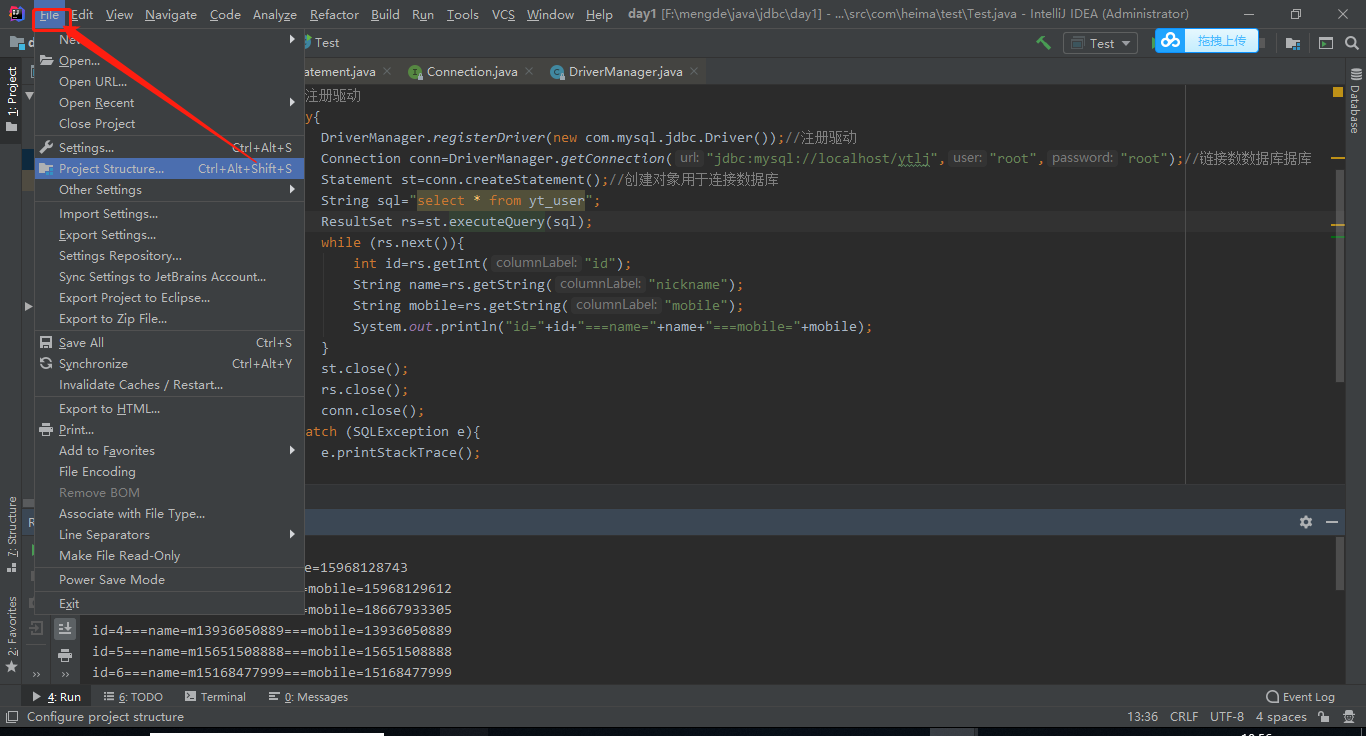Image resolution: width=1366 pixels, height=736 pixels.
Task: Click the Event Log button
Action: coord(1300,697)
